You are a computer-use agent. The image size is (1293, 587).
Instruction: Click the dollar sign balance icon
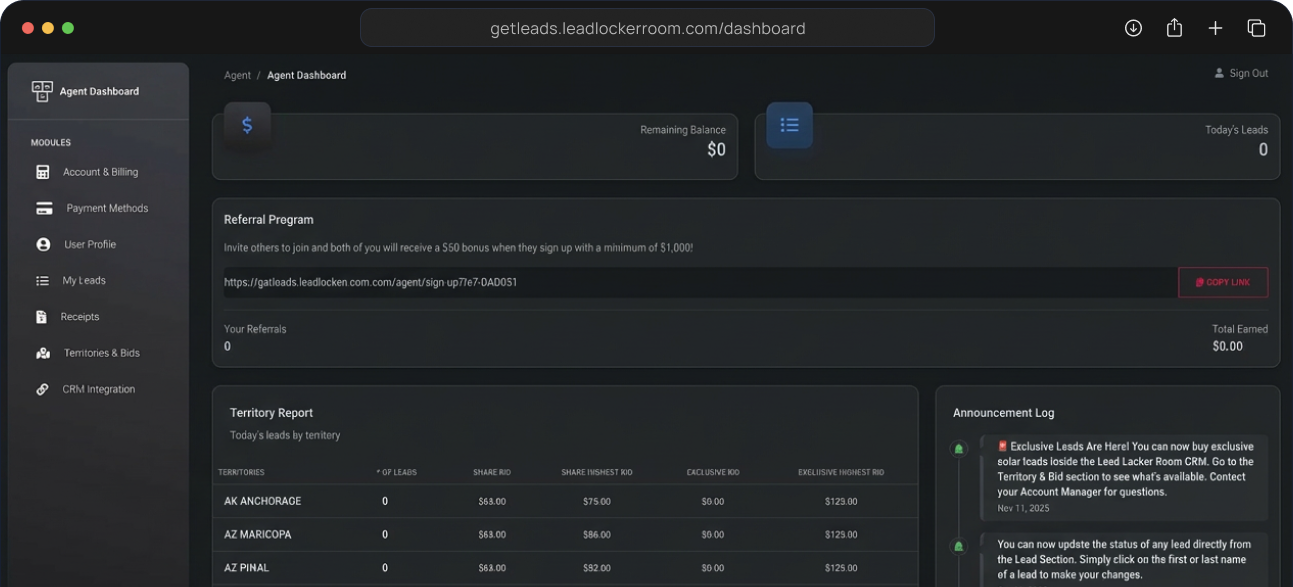point(247,125)
